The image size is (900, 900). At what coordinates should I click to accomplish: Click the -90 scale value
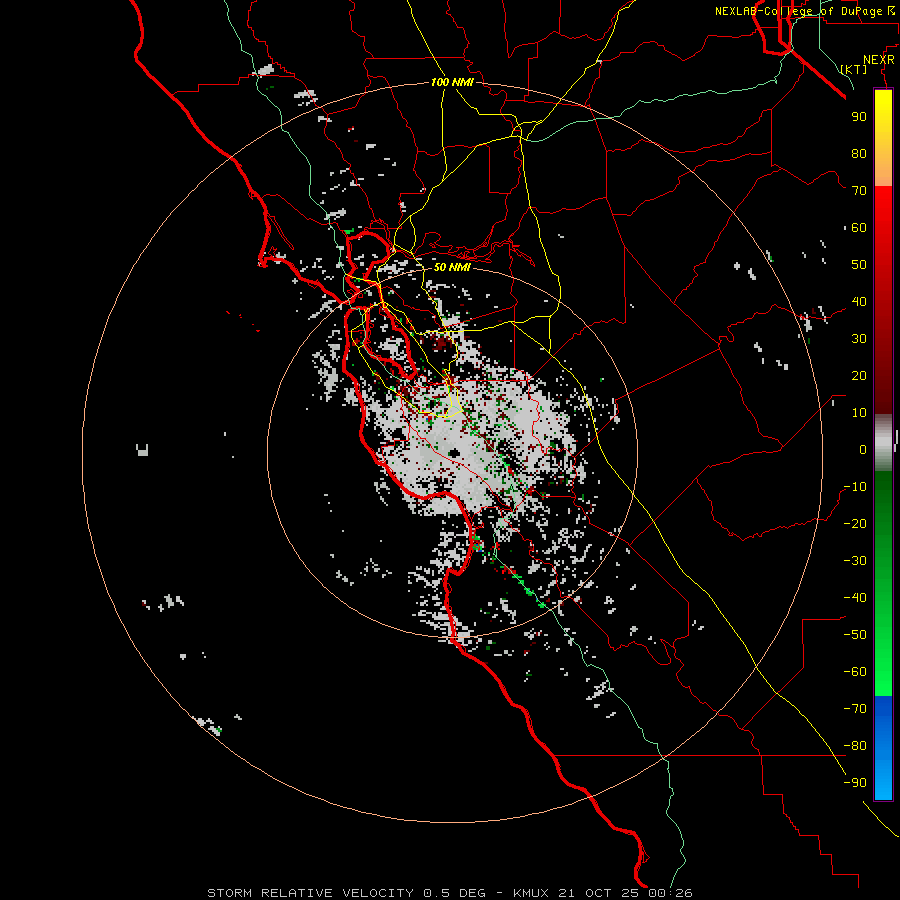point(855,783)
